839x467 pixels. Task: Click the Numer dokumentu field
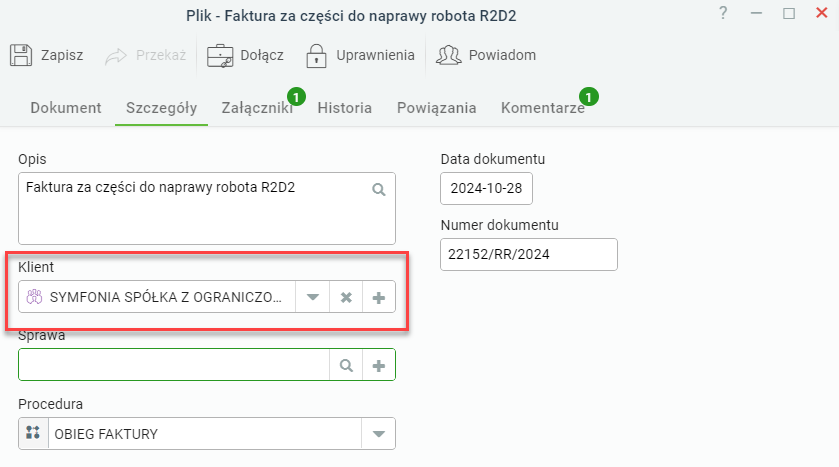tap(529, 255)
